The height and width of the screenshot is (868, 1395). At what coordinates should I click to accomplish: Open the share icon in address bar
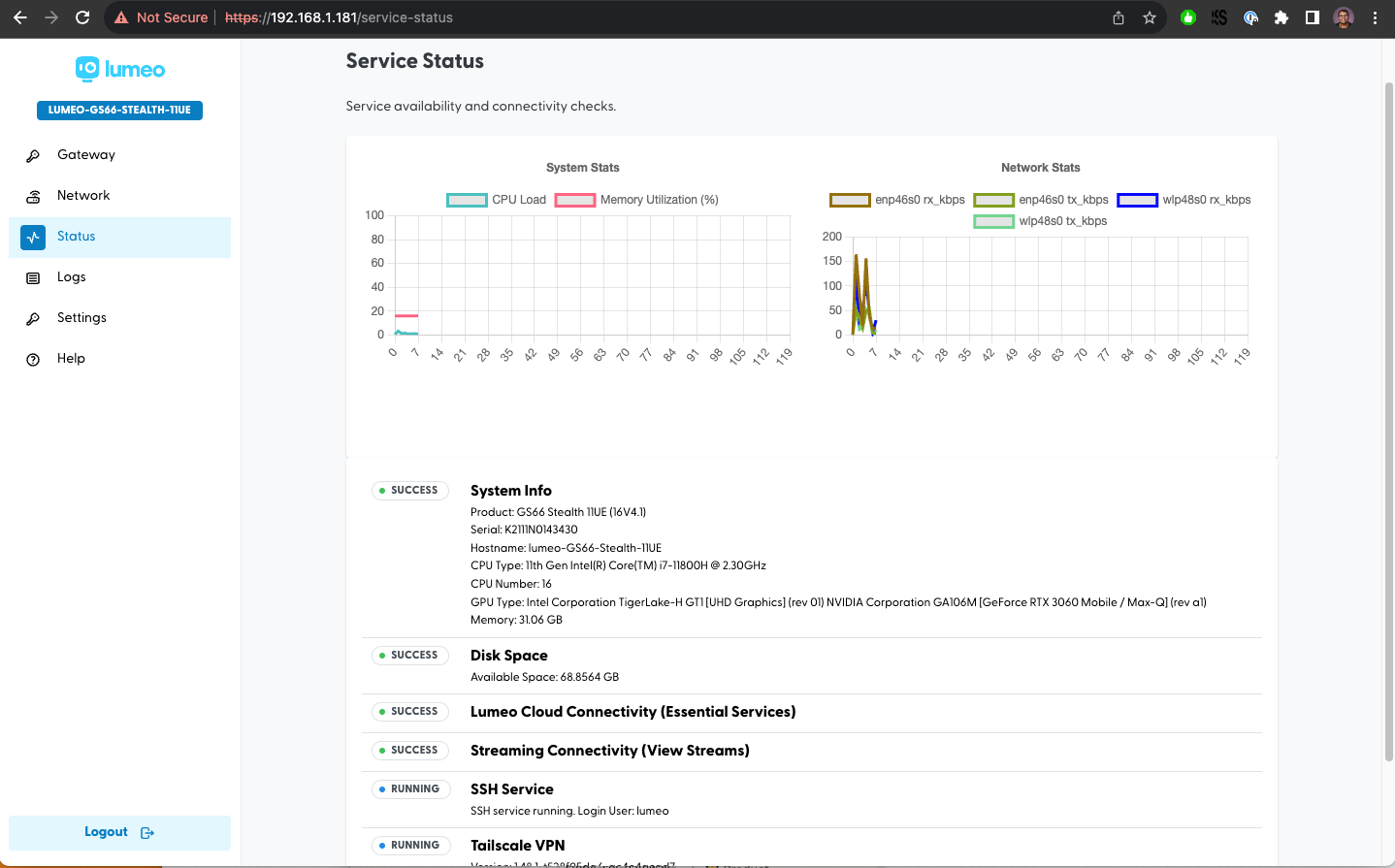pos(1119,17)
